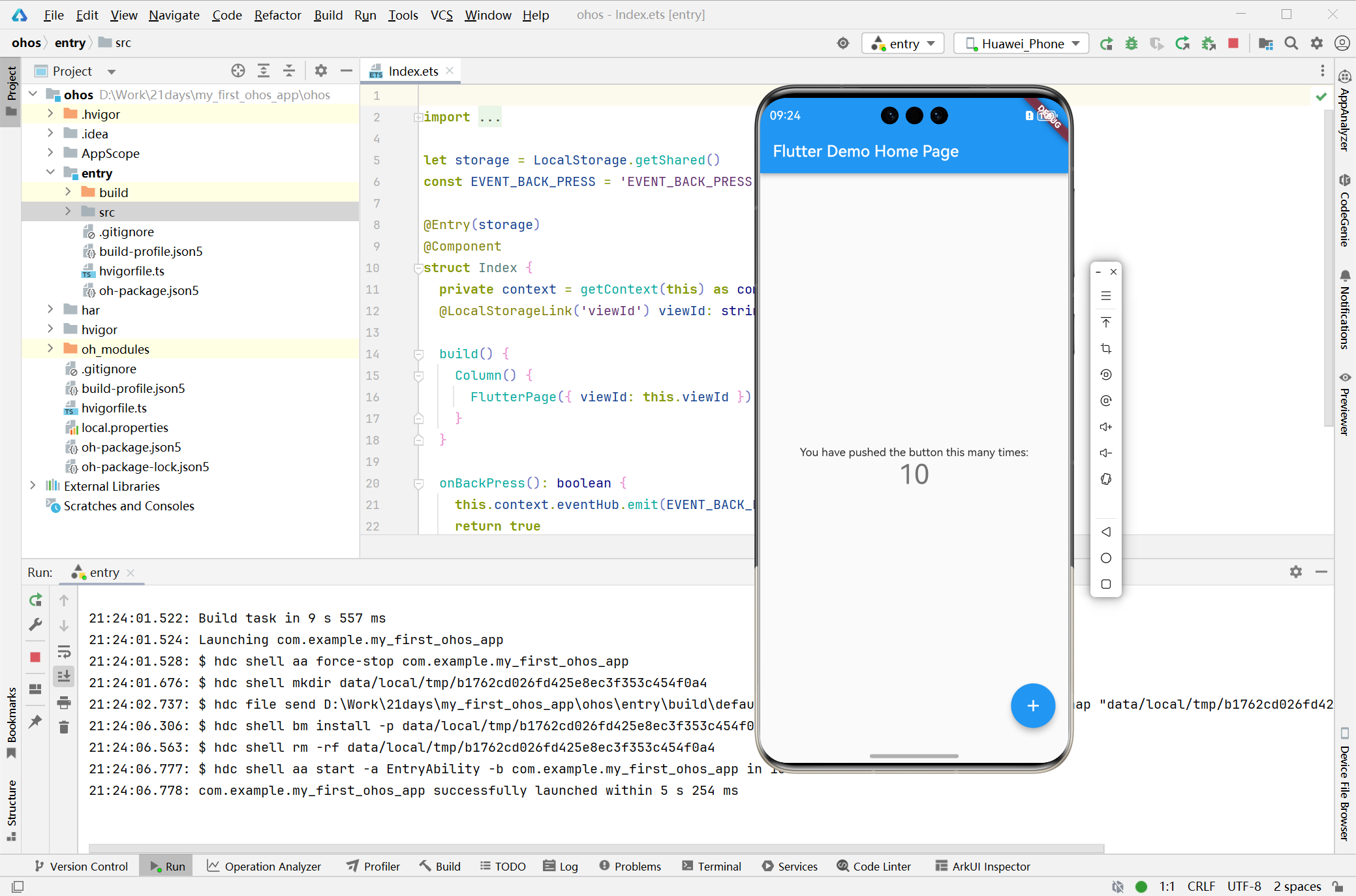Click the Rerun entry icon in Run panel

click(36, 600)
